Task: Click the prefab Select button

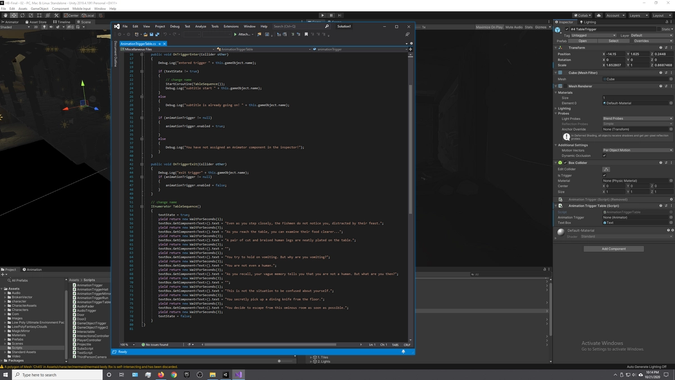Action: tap(613, 41)
